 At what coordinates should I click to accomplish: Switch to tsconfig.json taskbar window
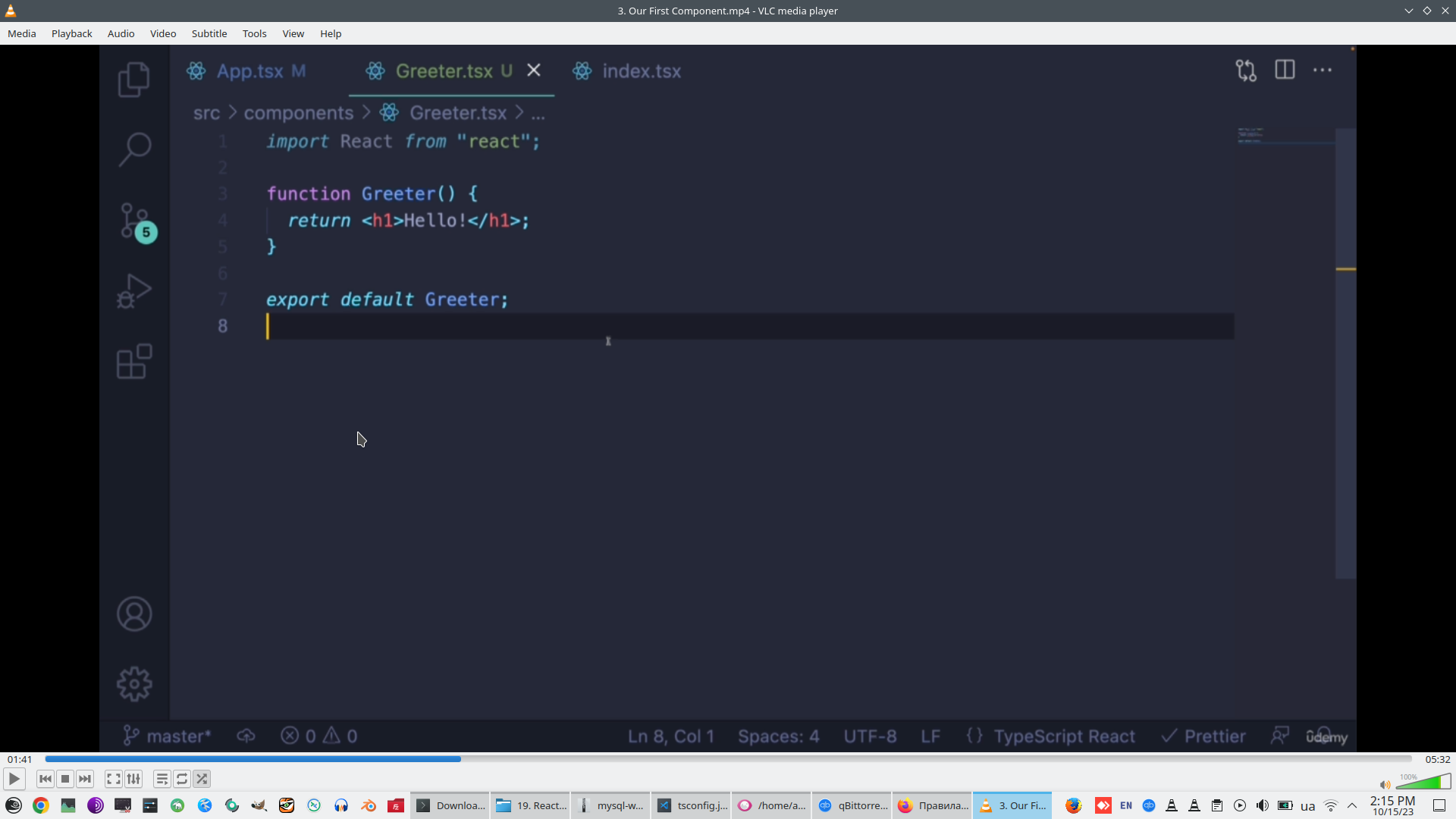point(691,805)
